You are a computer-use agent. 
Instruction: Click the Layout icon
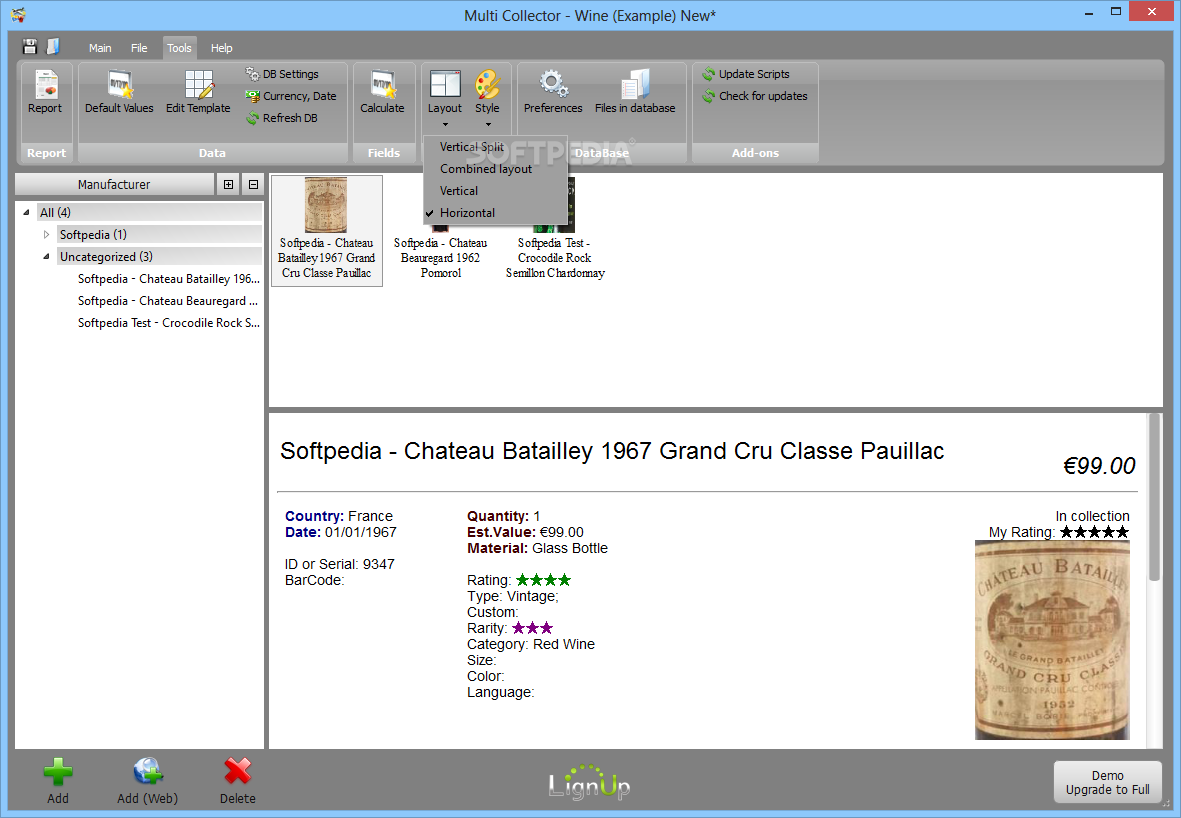coord(444,84)
